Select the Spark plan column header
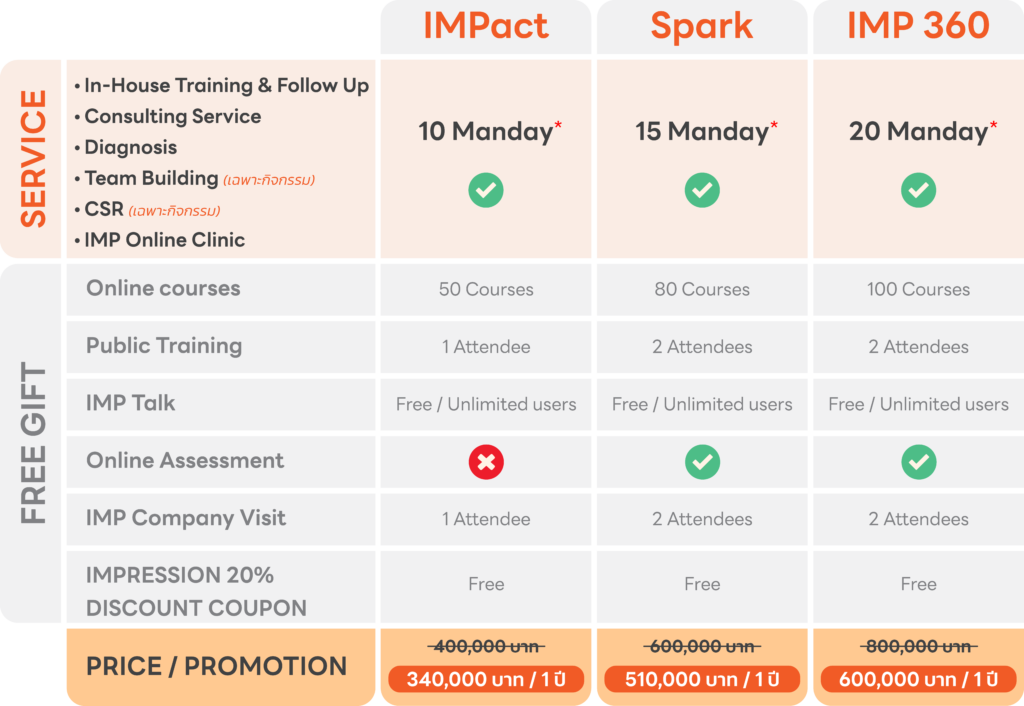The image size is (1024, 706). (702, 26)
